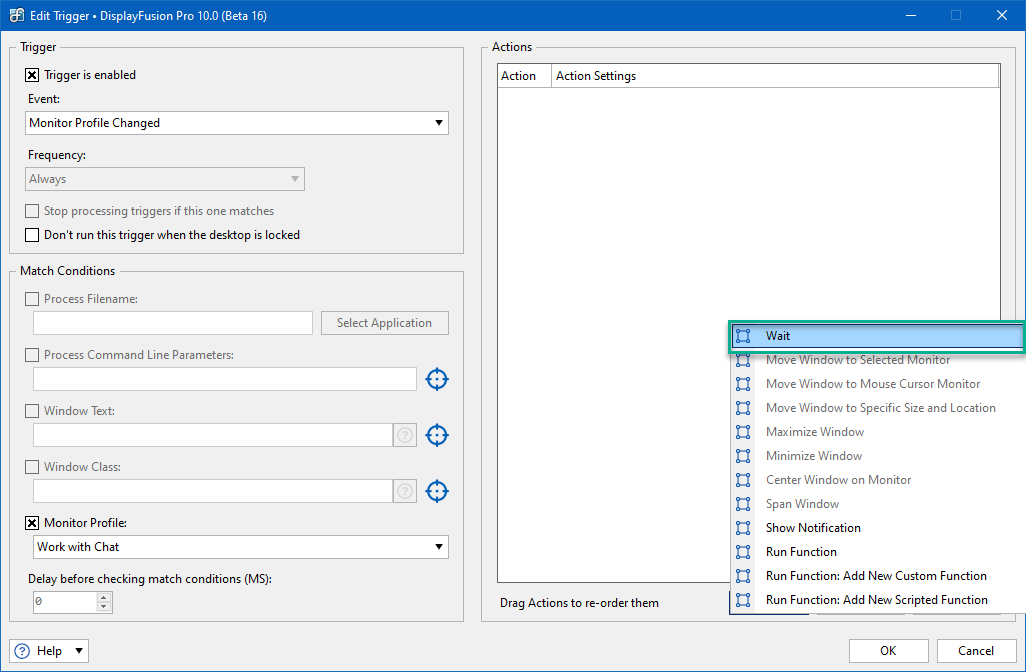Click icon beside Maximize Window entry
Image resolution: width=1026 pixels, height=672 pixels.
(x=743, y=432)
